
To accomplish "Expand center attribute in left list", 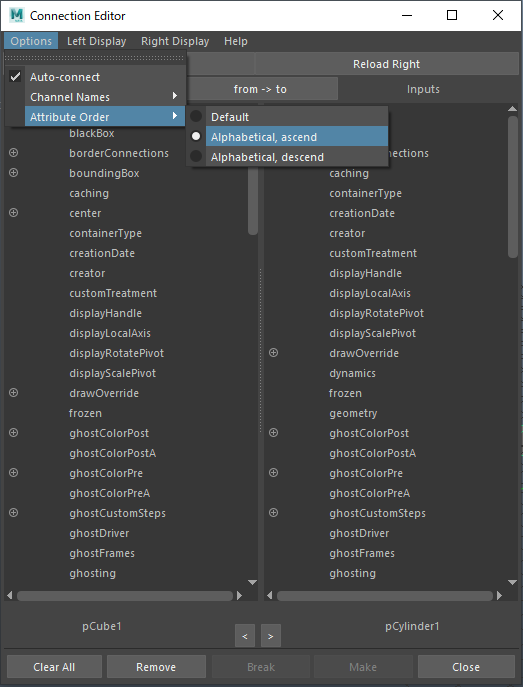I will (14, 212).
